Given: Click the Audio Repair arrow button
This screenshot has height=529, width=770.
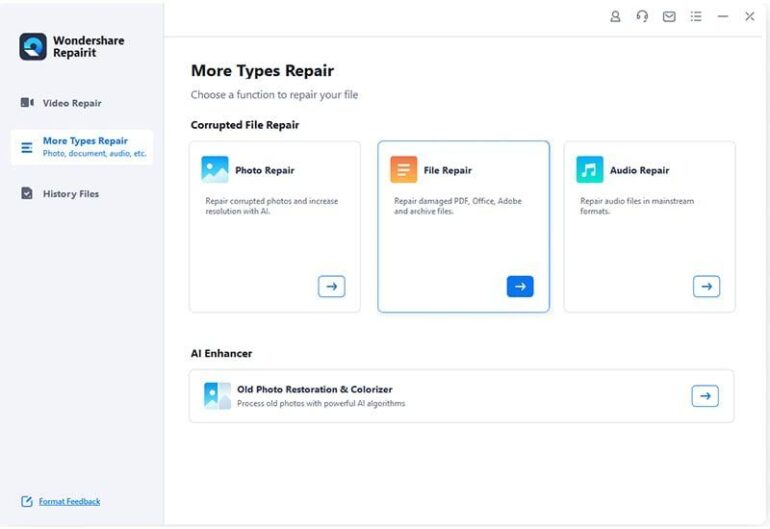Looking at the screenshot, I should [707, 286].
